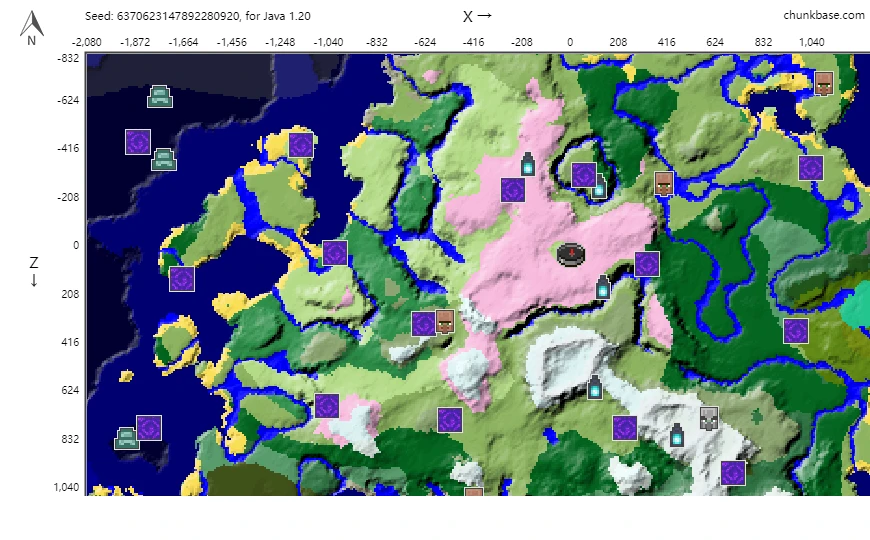Click village icon near X 416, Z -260
The image size is (870, 540).
pos(664,183)
